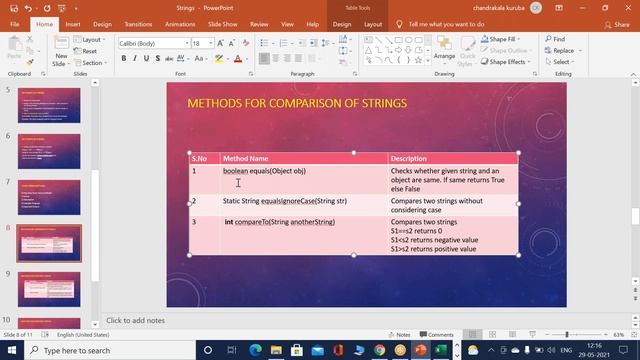Toggle justify text alignment

point(299,58)
